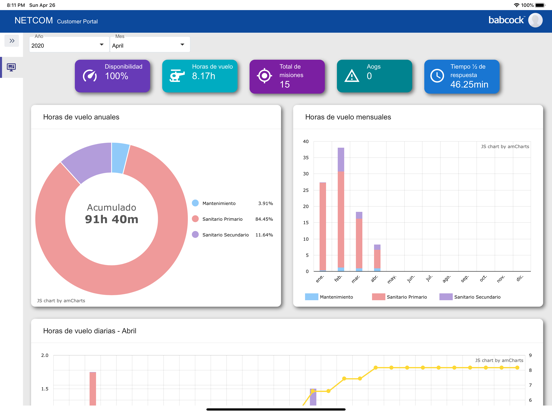Click the blue Mantenimiento donut slice
Viewport: 552px width, 414px height.
120,158
